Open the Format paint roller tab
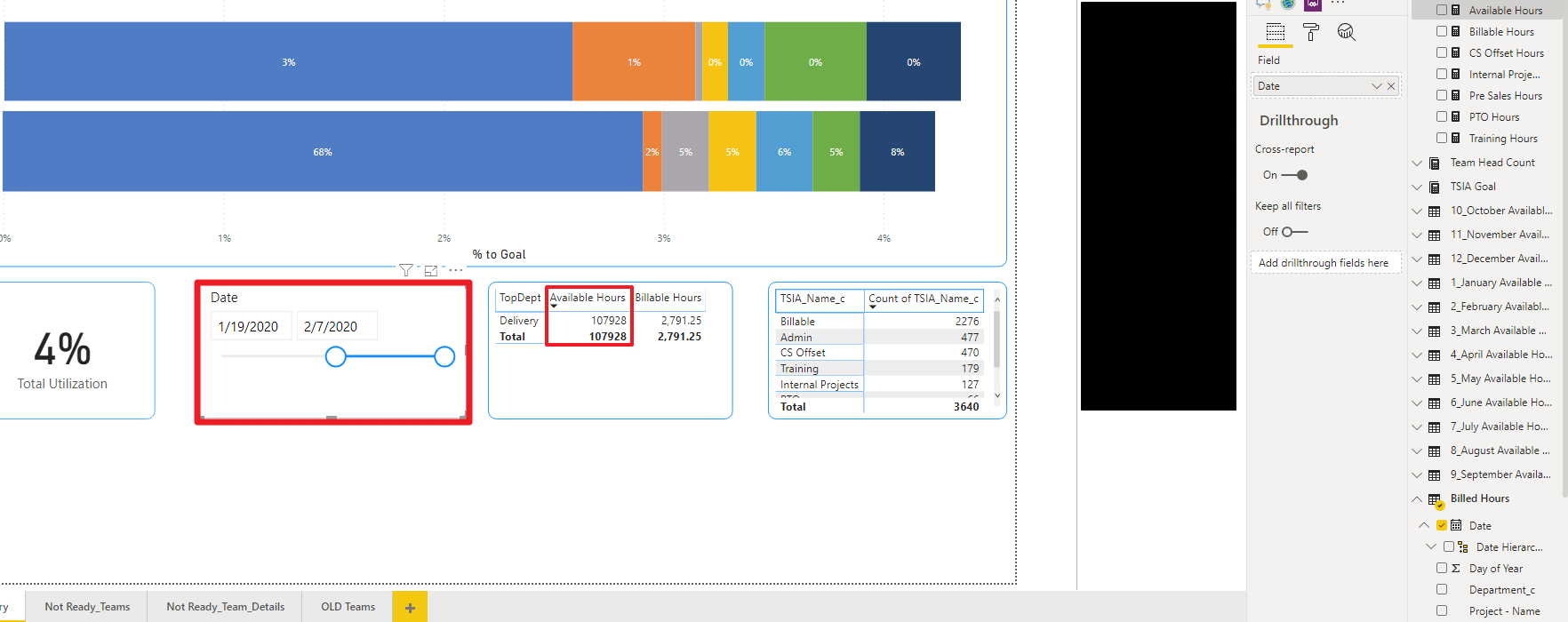This screenshot has height=622, width=1568. click(1311, 32)
